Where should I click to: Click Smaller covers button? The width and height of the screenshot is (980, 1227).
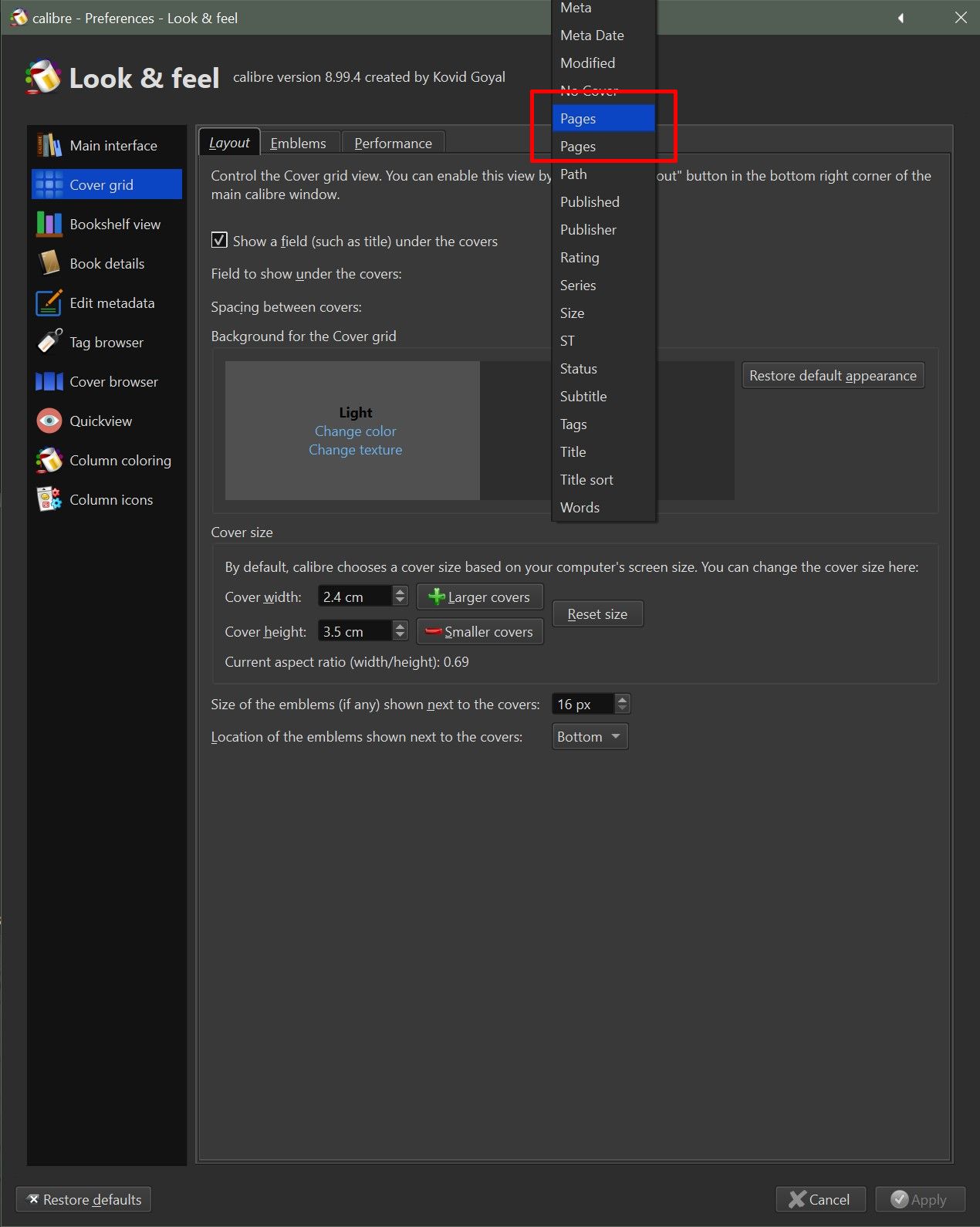point(480,631)
